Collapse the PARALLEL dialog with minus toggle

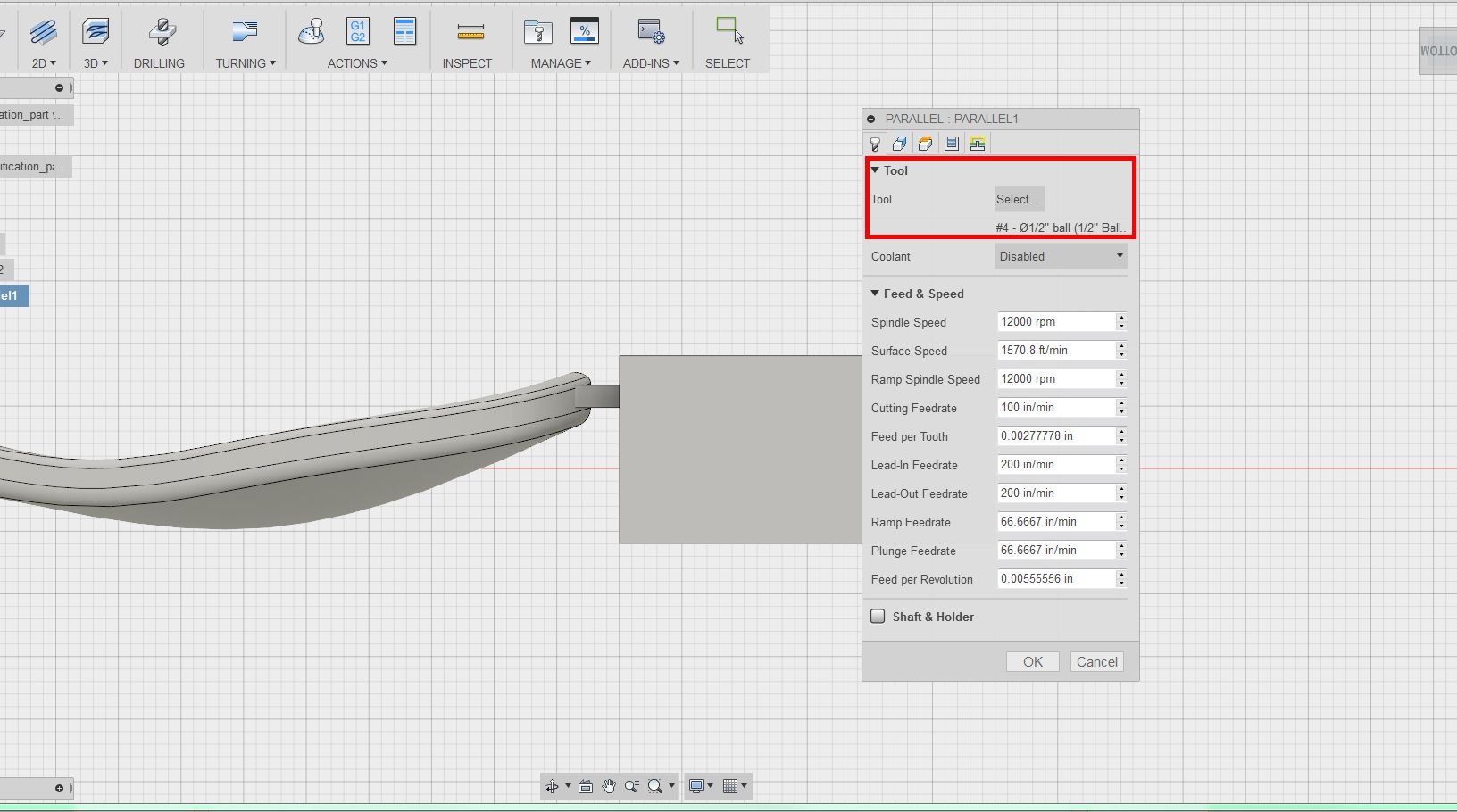point(871,119)
